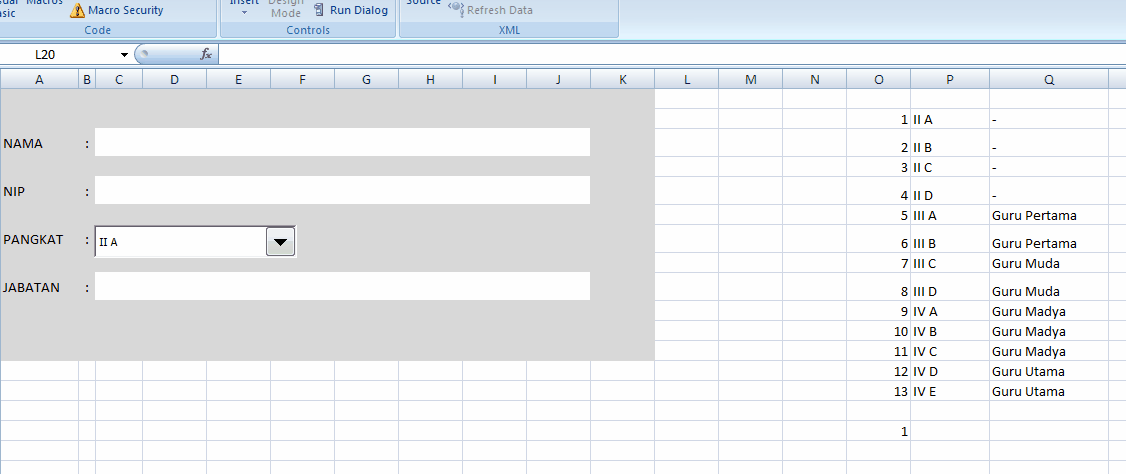Expand the Name Box dropdown arrow
The width and height of the screenshot is (1126, 474).
pyautogui.click(x=124, y=55)
